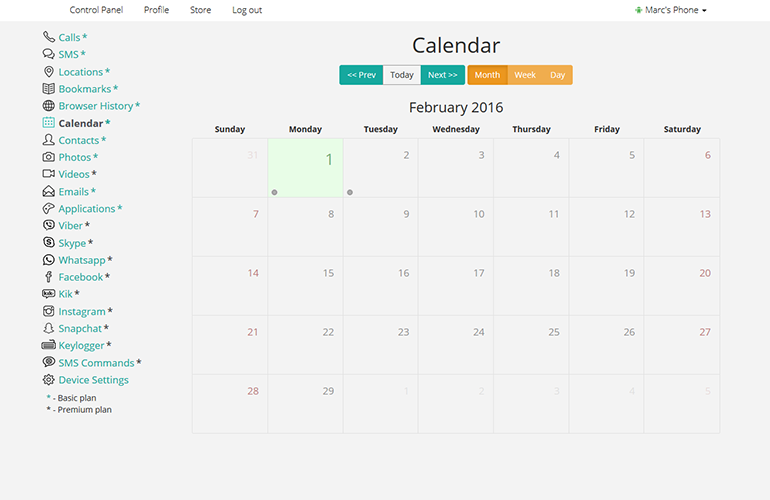Select February 10 in the calendar

456,227
